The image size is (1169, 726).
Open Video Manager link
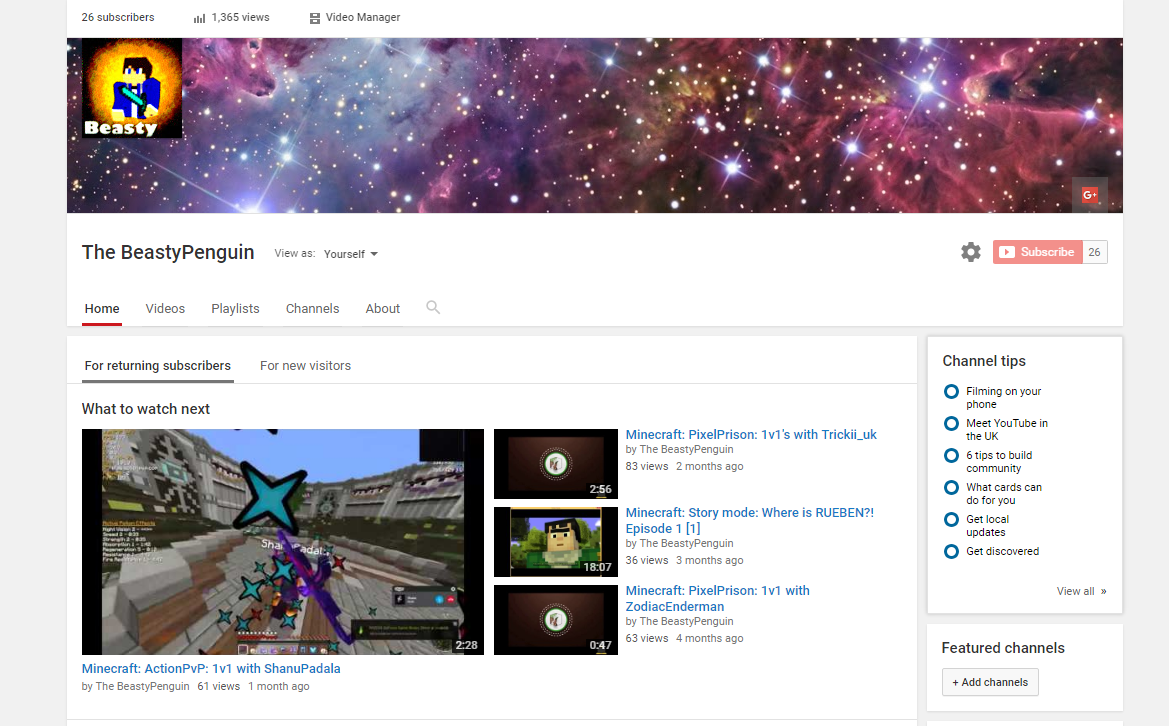pyautogui.click(x=362, y=17)
